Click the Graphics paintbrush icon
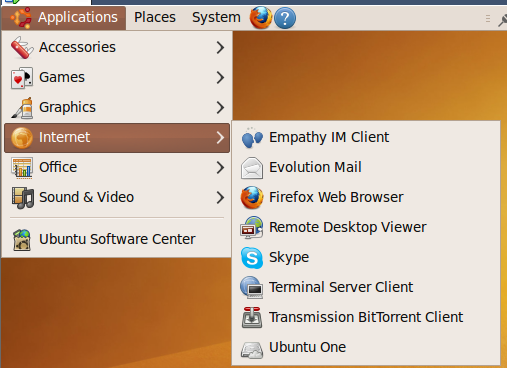 click(22, 108)
